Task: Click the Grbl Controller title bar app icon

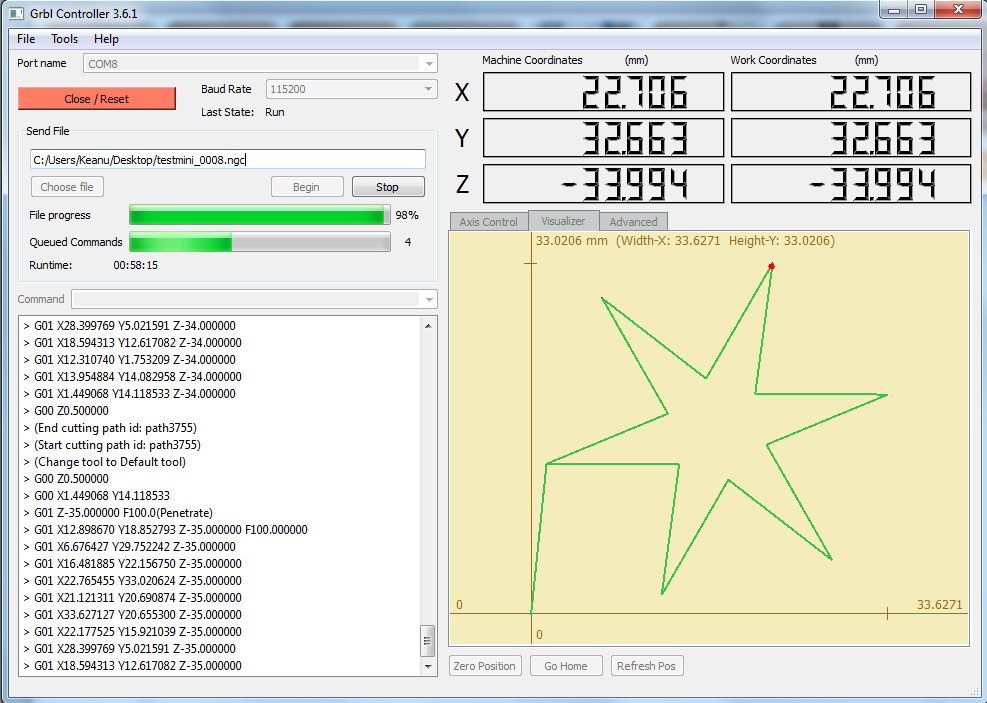Action: pyautogui.click(x=17, y=13)
